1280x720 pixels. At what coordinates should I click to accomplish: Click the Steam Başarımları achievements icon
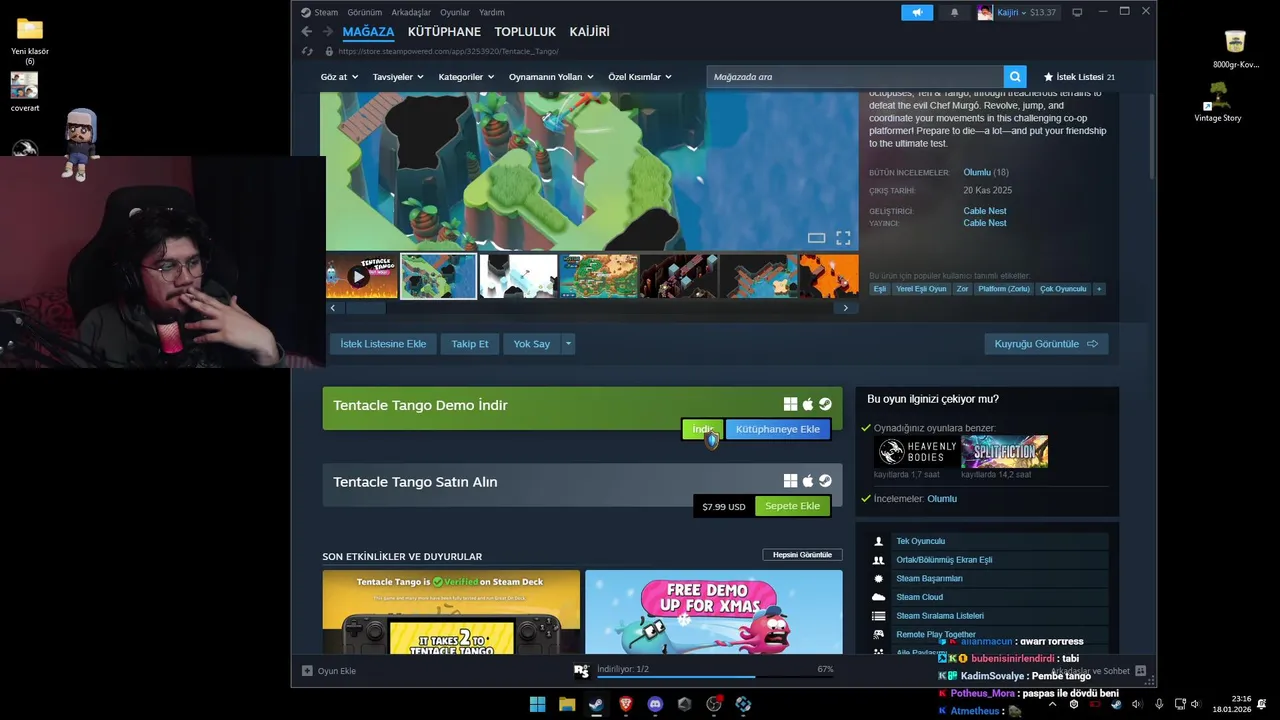point(878,579)
